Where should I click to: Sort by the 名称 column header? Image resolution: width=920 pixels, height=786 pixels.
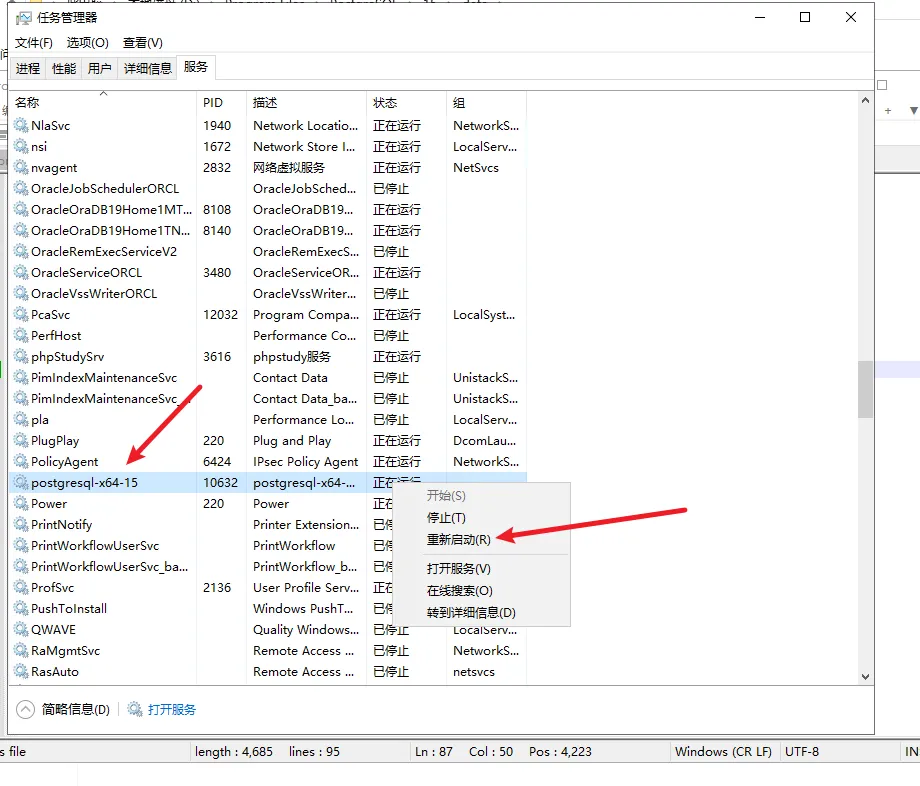(x=103, y=103)
